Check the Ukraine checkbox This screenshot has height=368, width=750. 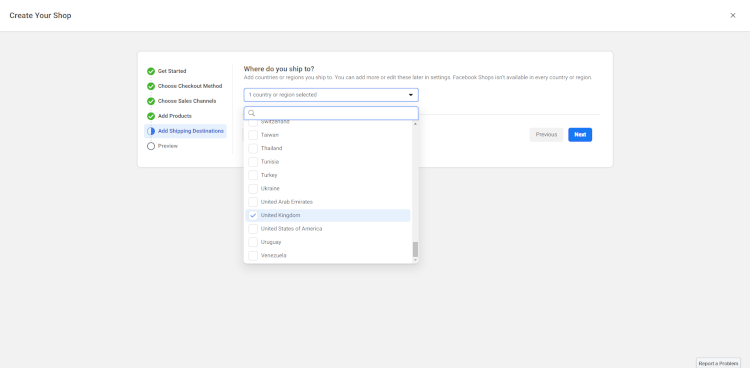pos(253,189)
